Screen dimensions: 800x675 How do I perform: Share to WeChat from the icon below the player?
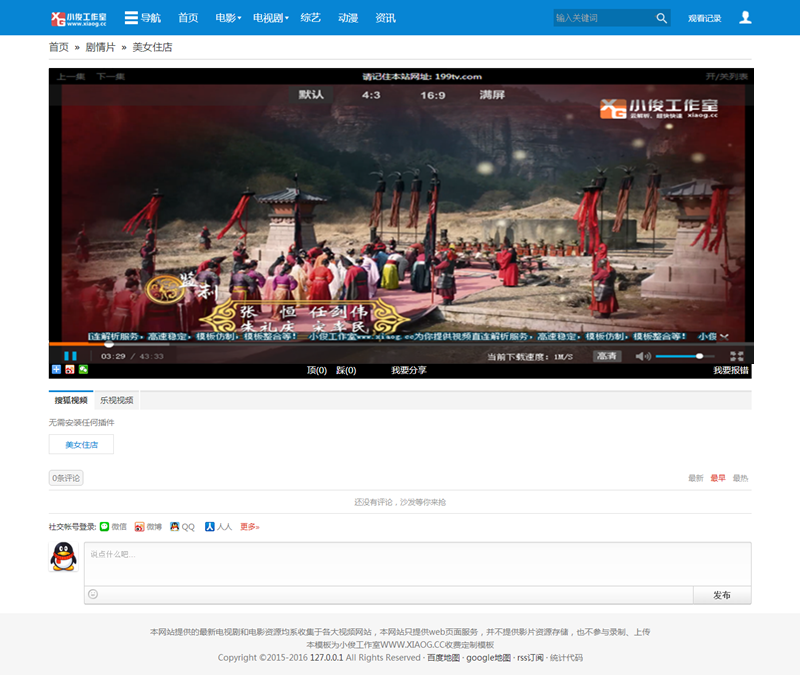(x=83, y=369)
